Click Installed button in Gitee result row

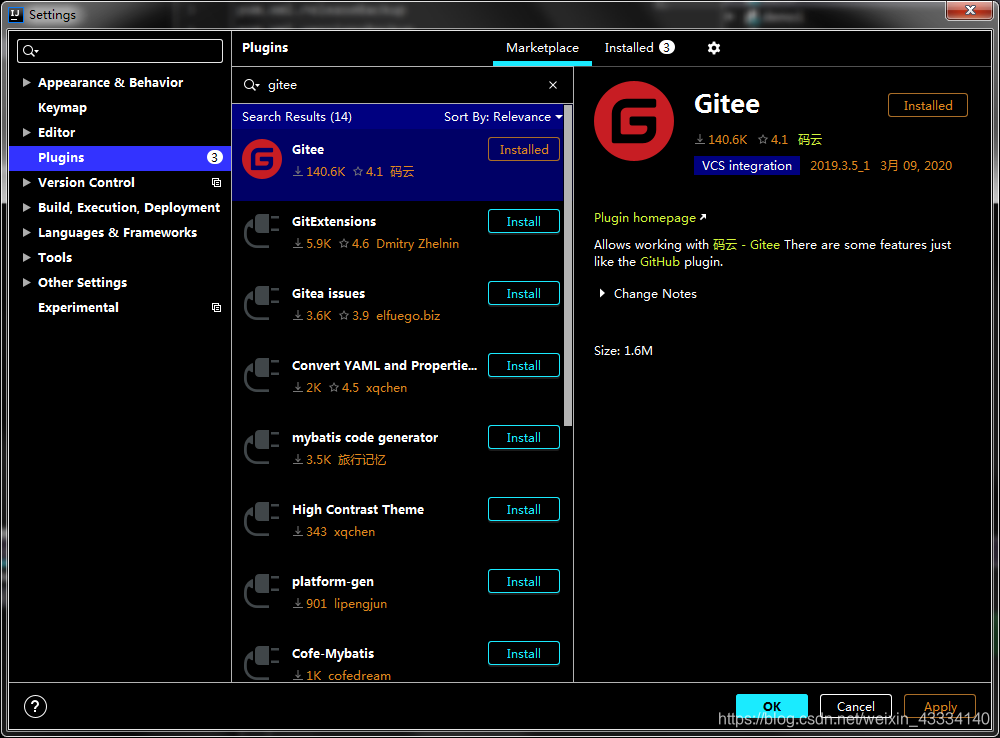pyautogui.click(x=524, y=149)
